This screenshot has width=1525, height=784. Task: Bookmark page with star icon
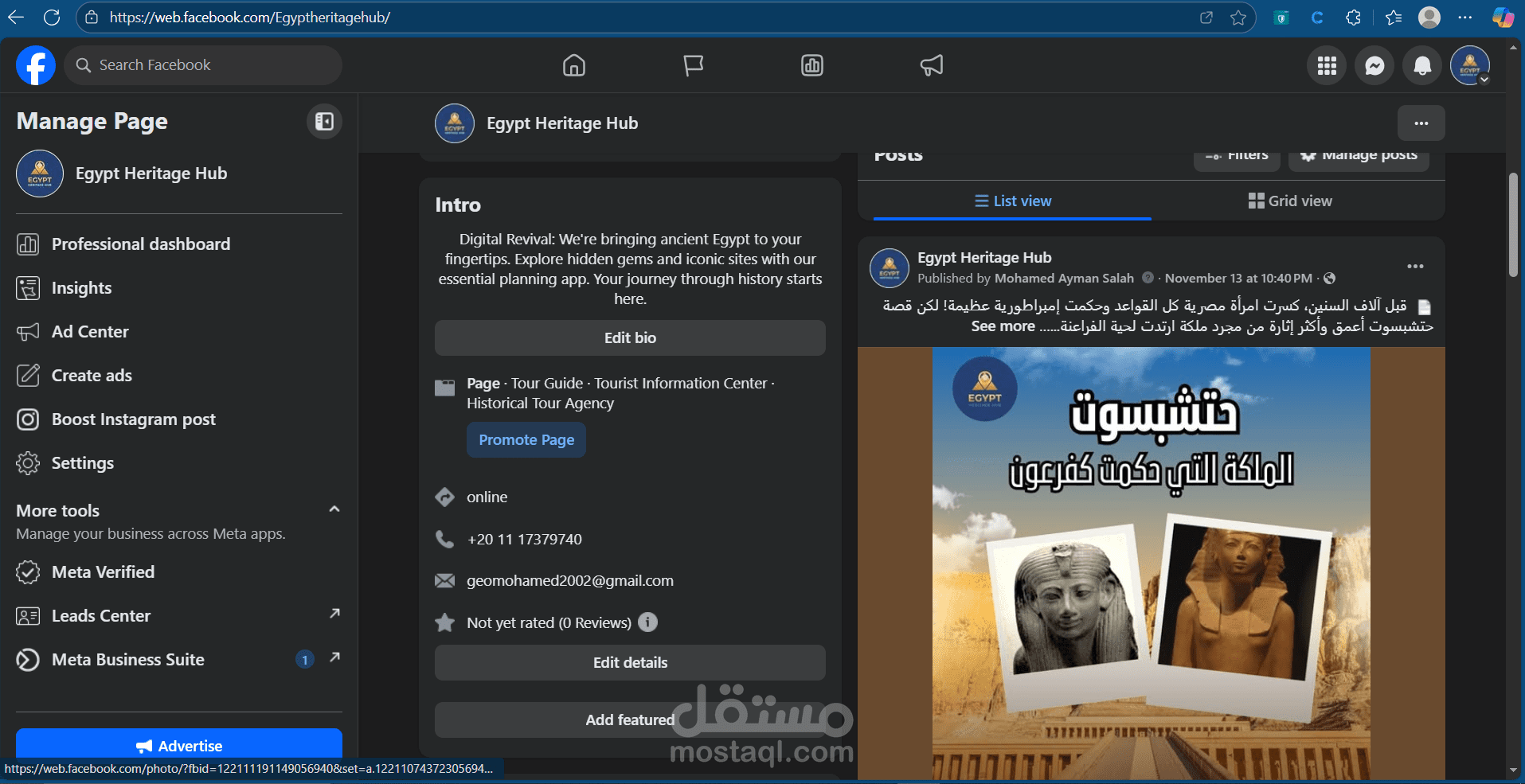[x=1238, y=18]
